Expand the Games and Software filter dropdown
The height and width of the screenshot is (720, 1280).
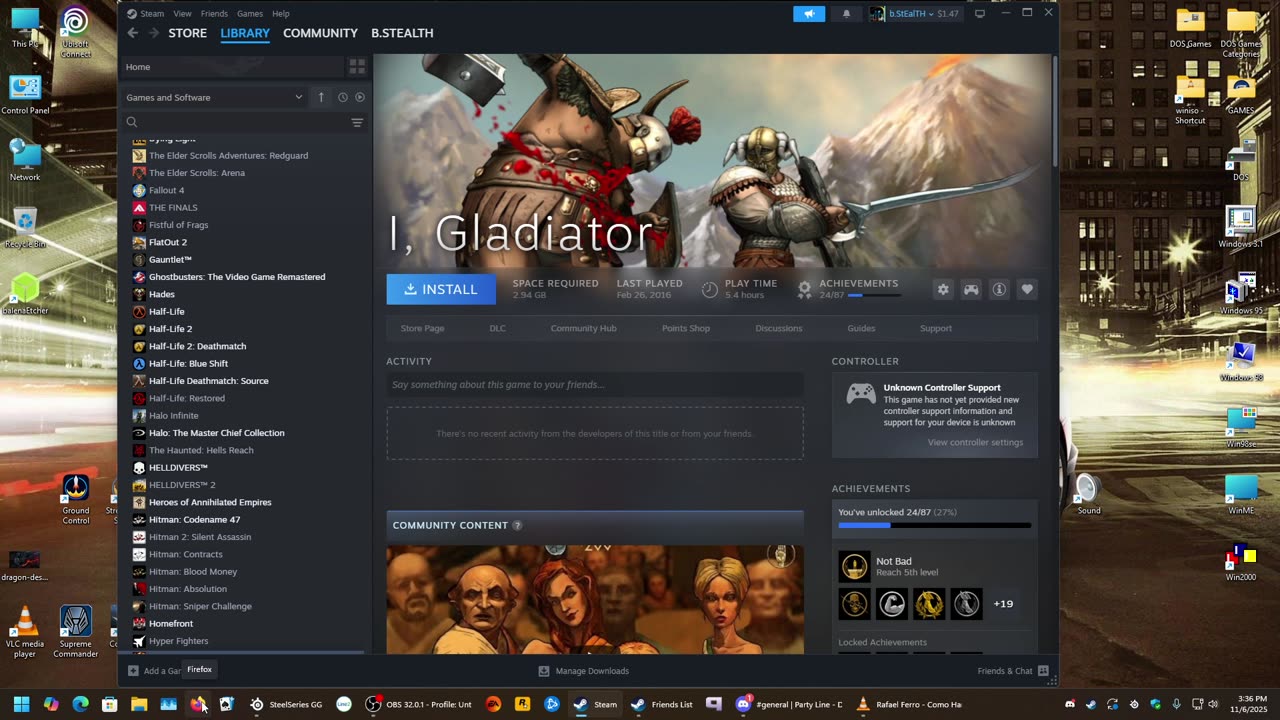click(x=214, y=97)
